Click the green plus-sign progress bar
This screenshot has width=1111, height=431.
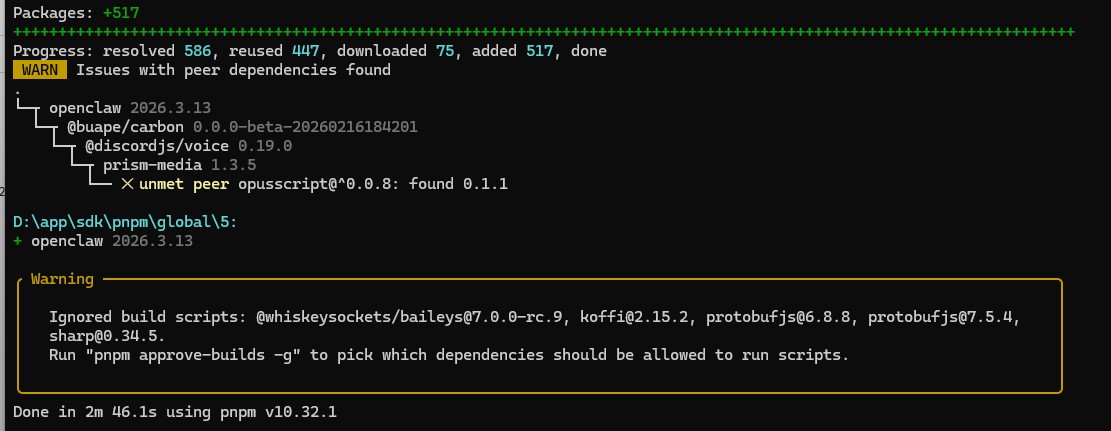click(544, 32)
